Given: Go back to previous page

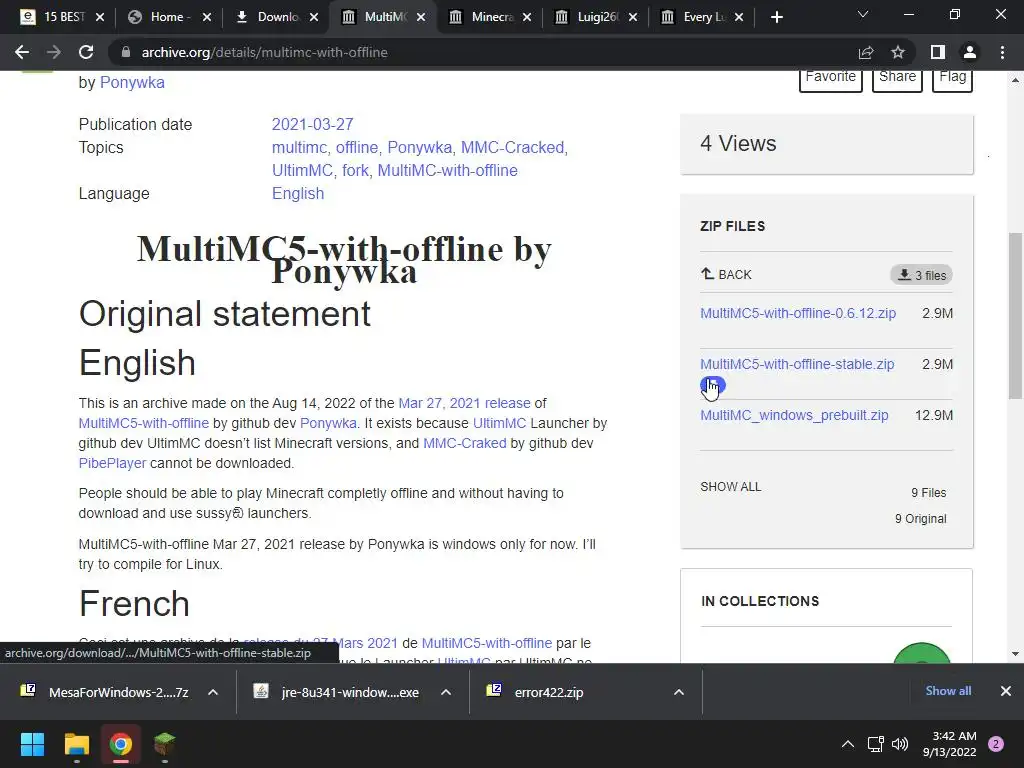Looking at the screenshot, I should point(22,52).
